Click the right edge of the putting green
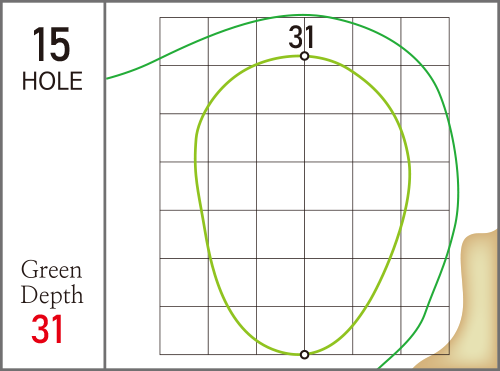Viewport: 500px width, 371px height. [x=410, y=173]
